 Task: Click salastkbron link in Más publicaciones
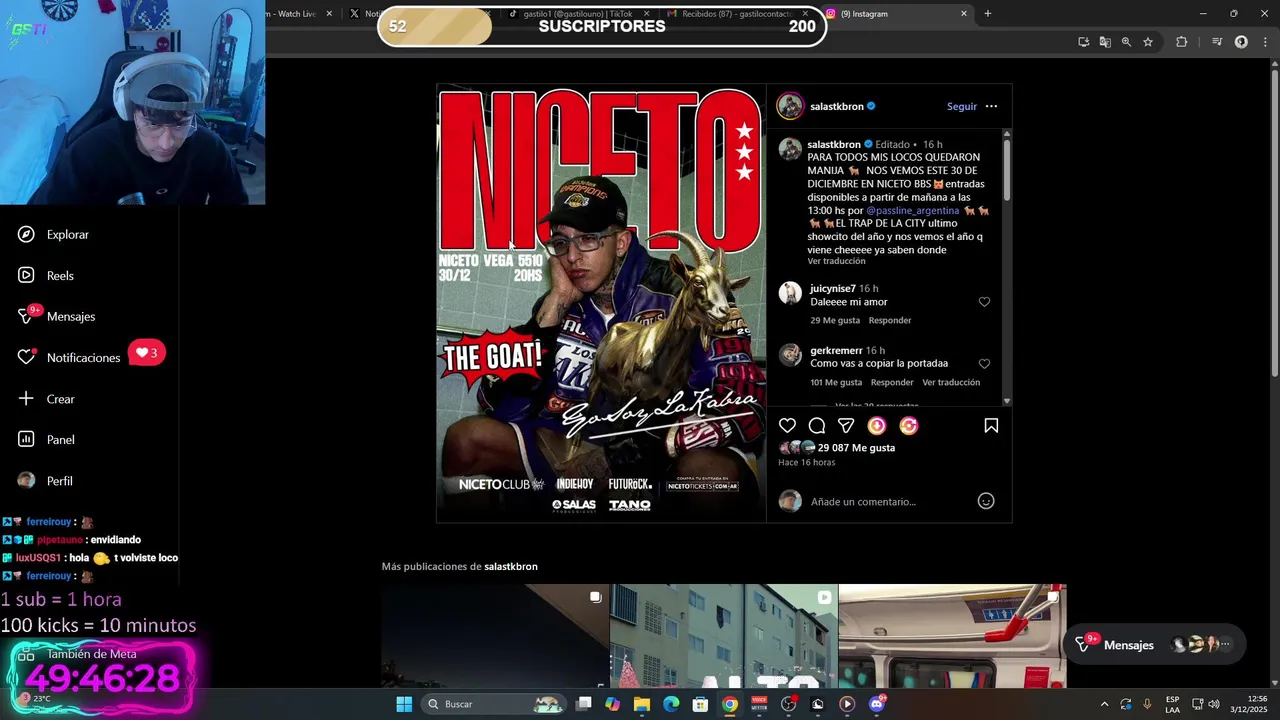[511, 566]
